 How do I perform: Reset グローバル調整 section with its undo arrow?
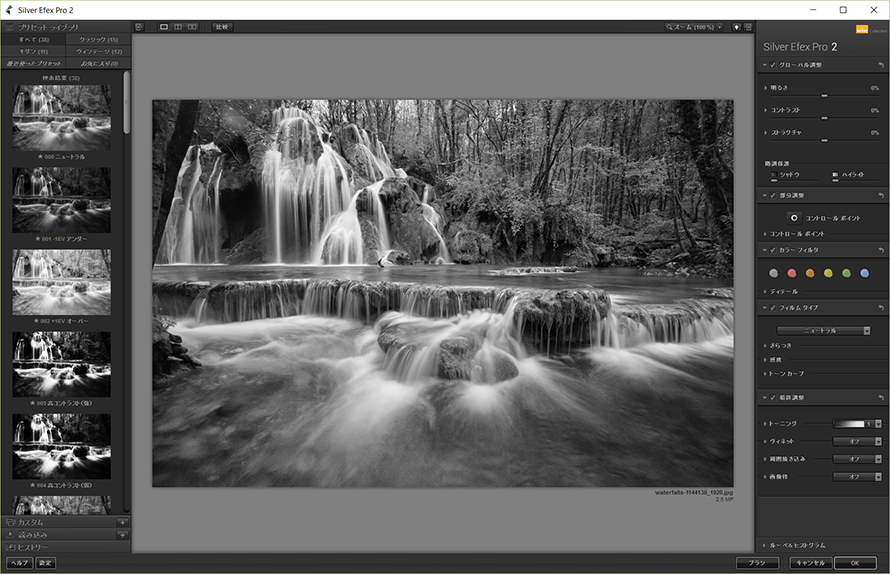(x=881, y=65)
